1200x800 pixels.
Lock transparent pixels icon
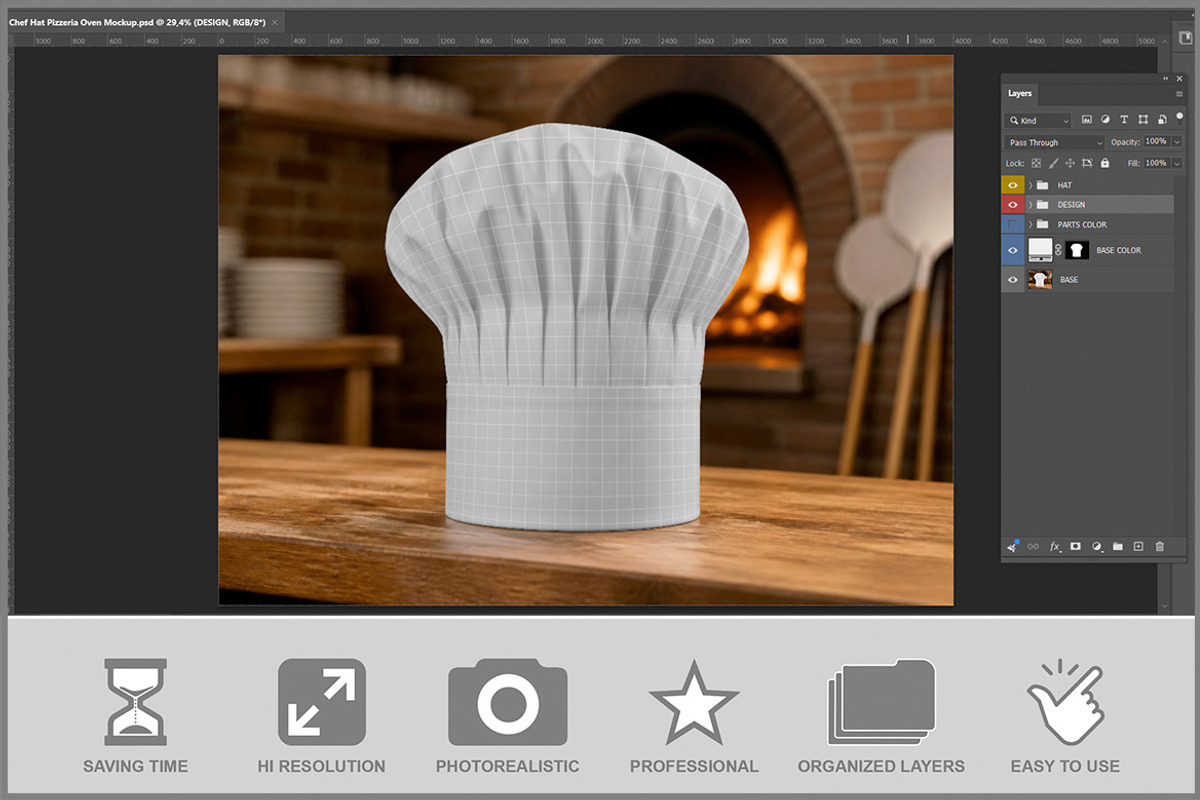1036,163
